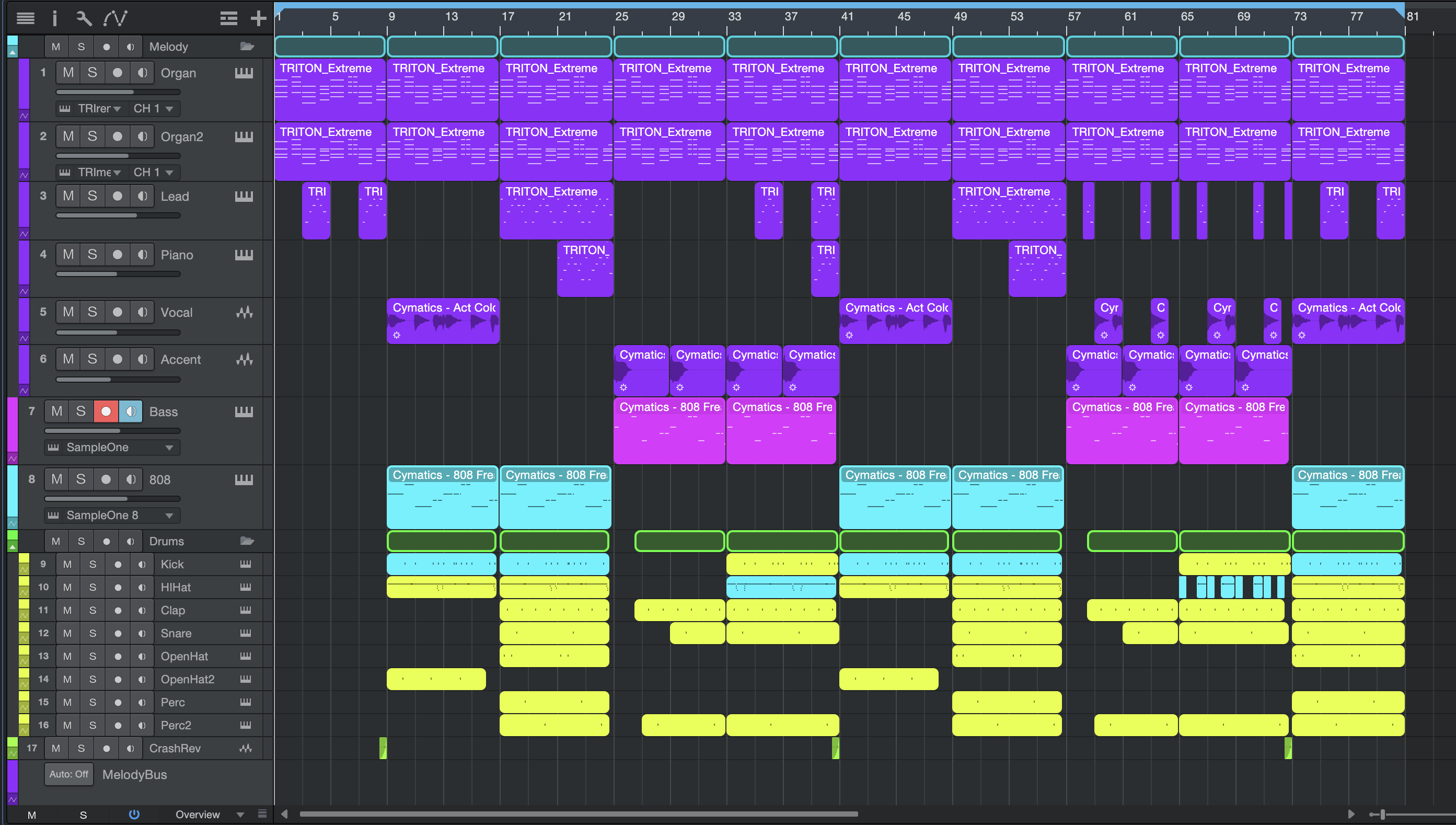The height and width of the screenshot is (825, 1456).
Task: Open the global tracks list icon
Action: (x=228, y=18)
